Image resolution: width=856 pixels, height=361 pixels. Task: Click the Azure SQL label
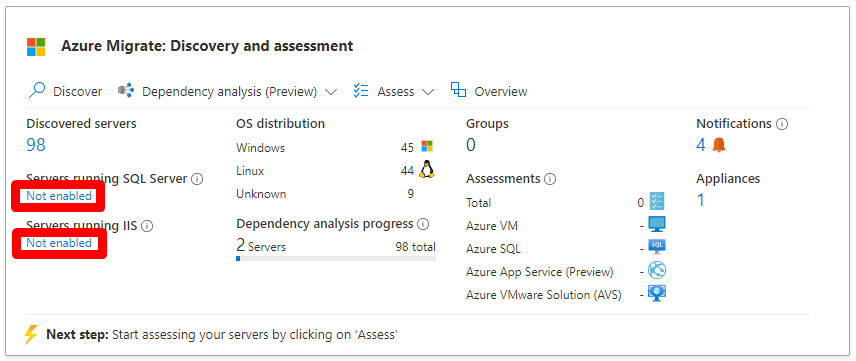(493, 249)
